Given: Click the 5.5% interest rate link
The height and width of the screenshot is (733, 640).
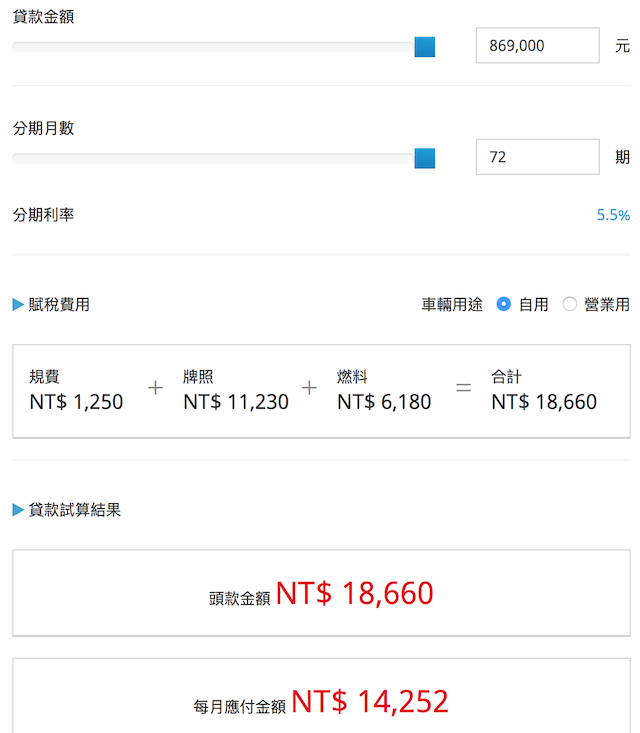Looking at the screenshot, I should coord(613,215).
